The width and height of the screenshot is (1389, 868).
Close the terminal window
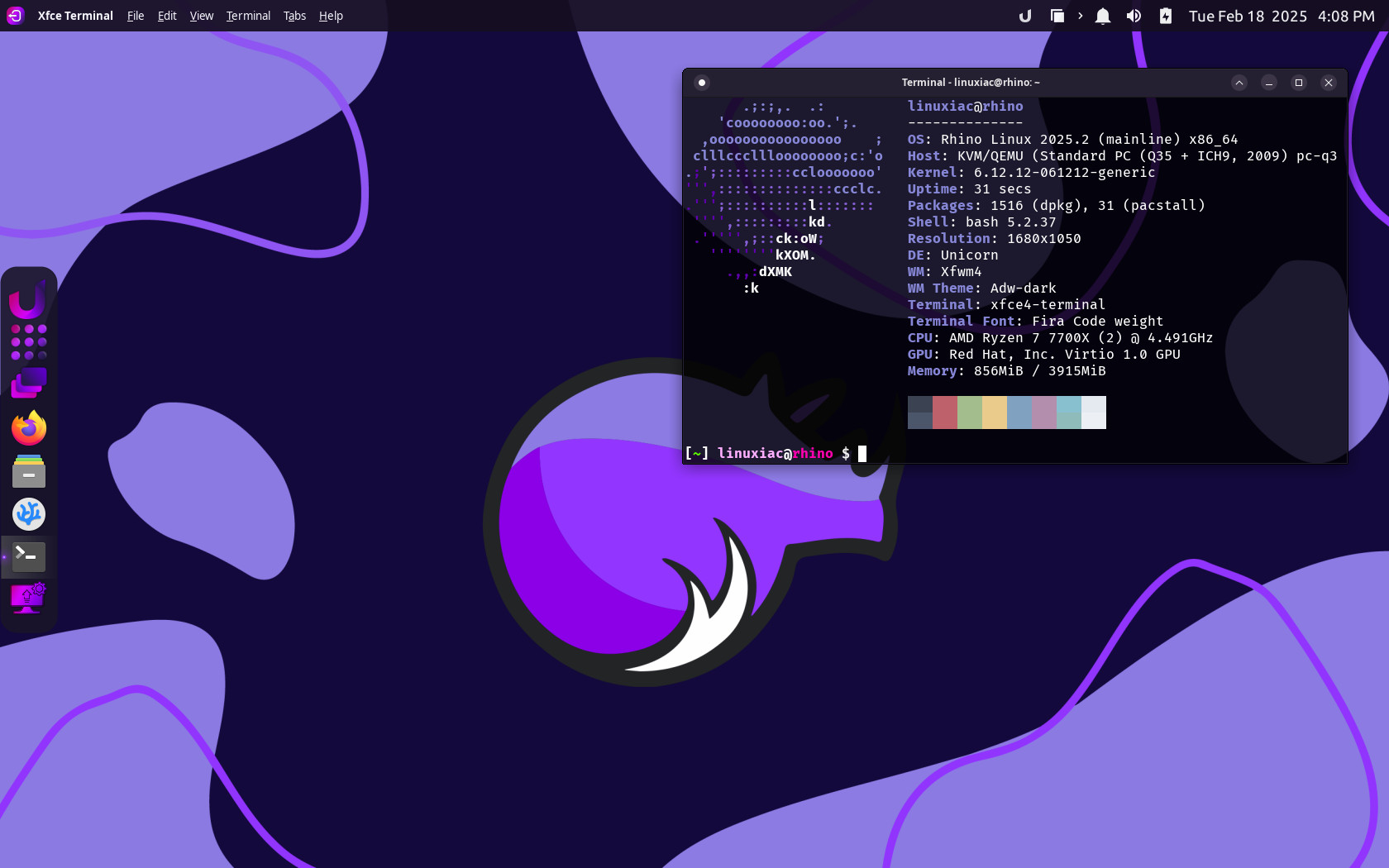(x=1328, y=83)
